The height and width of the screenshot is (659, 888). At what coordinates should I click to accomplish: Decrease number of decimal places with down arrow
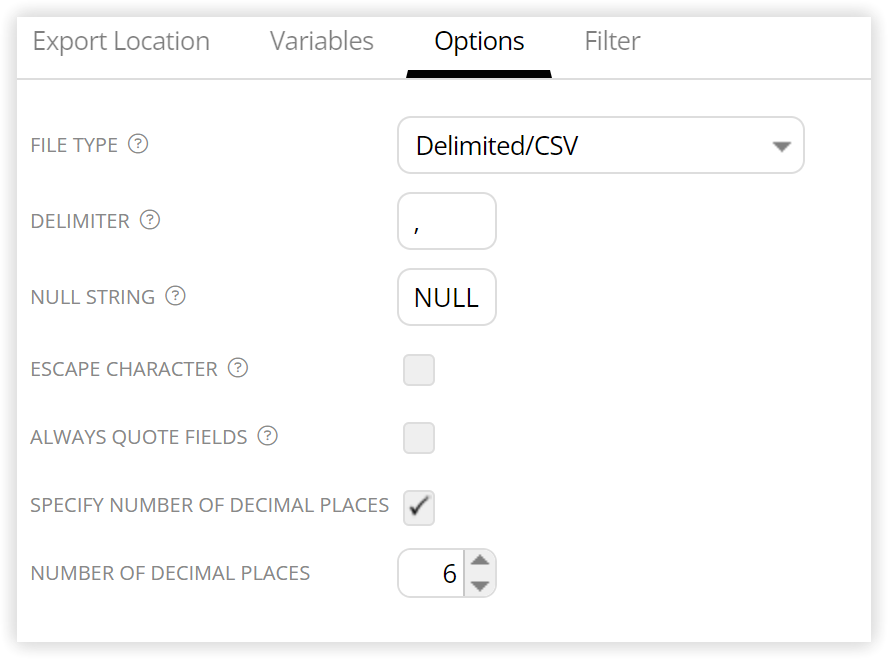pyautogui.click(x=480, y=585)
